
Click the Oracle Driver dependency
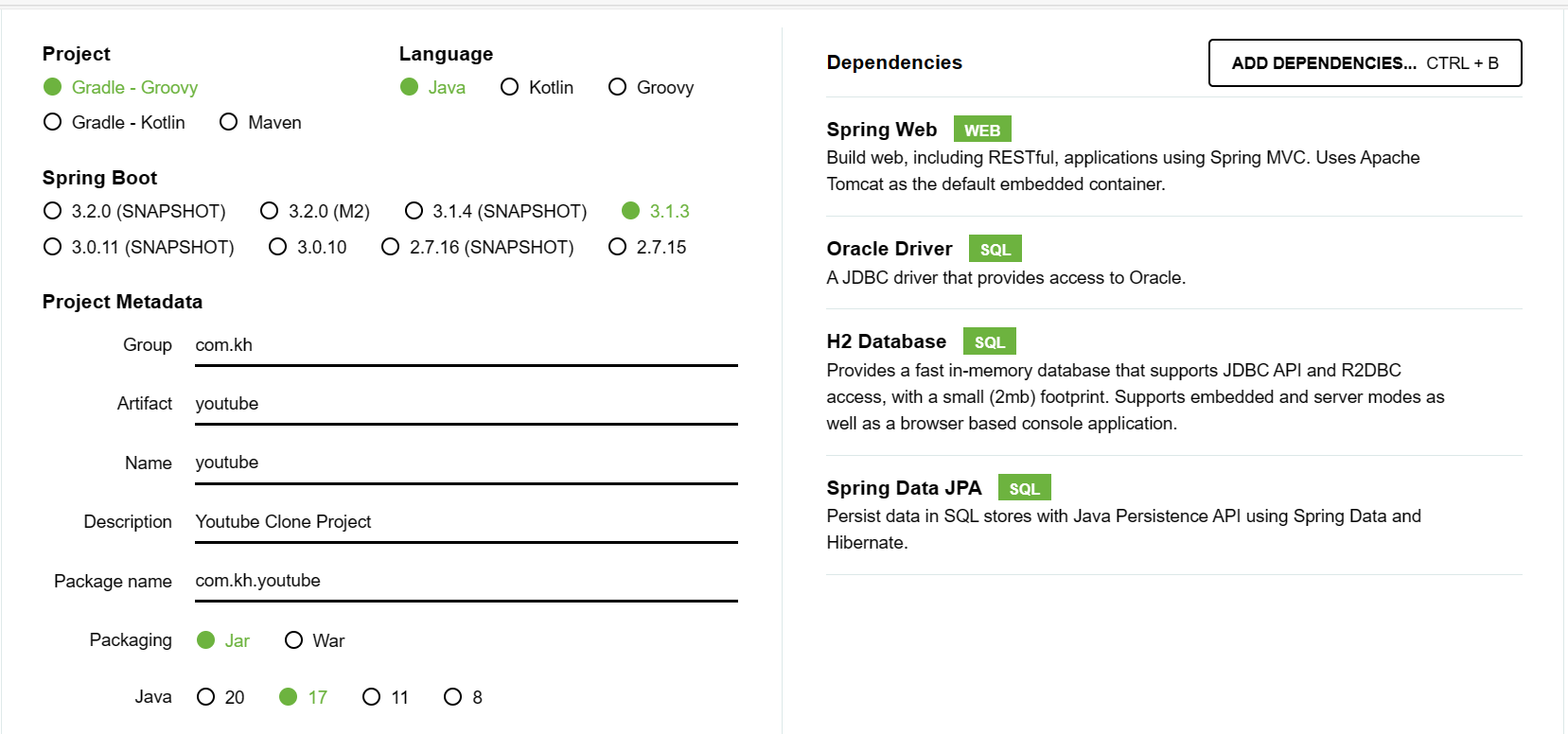pyautogui.click(x=1005, y=263)
